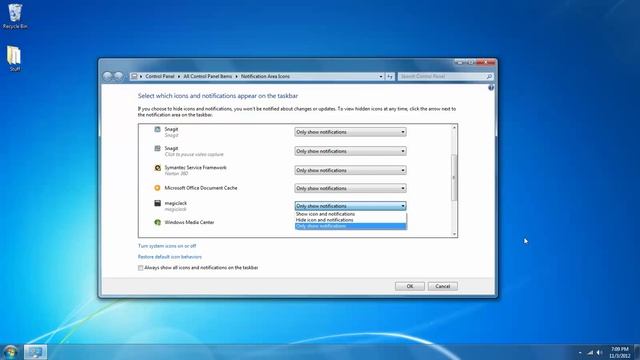Choose Show icon and notifications option
The width and height of the screenshot is (640, 360).
(x=351, y=214)
